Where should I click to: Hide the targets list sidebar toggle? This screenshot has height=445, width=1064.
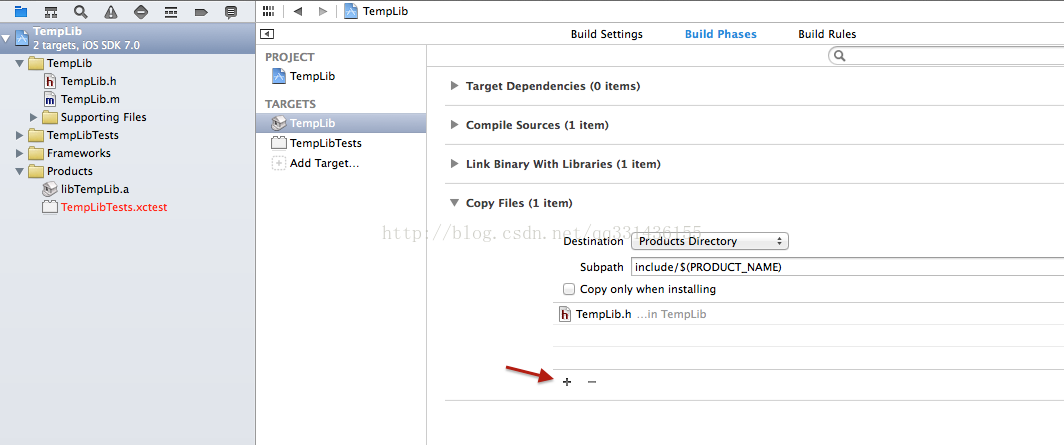coord(267,34)
